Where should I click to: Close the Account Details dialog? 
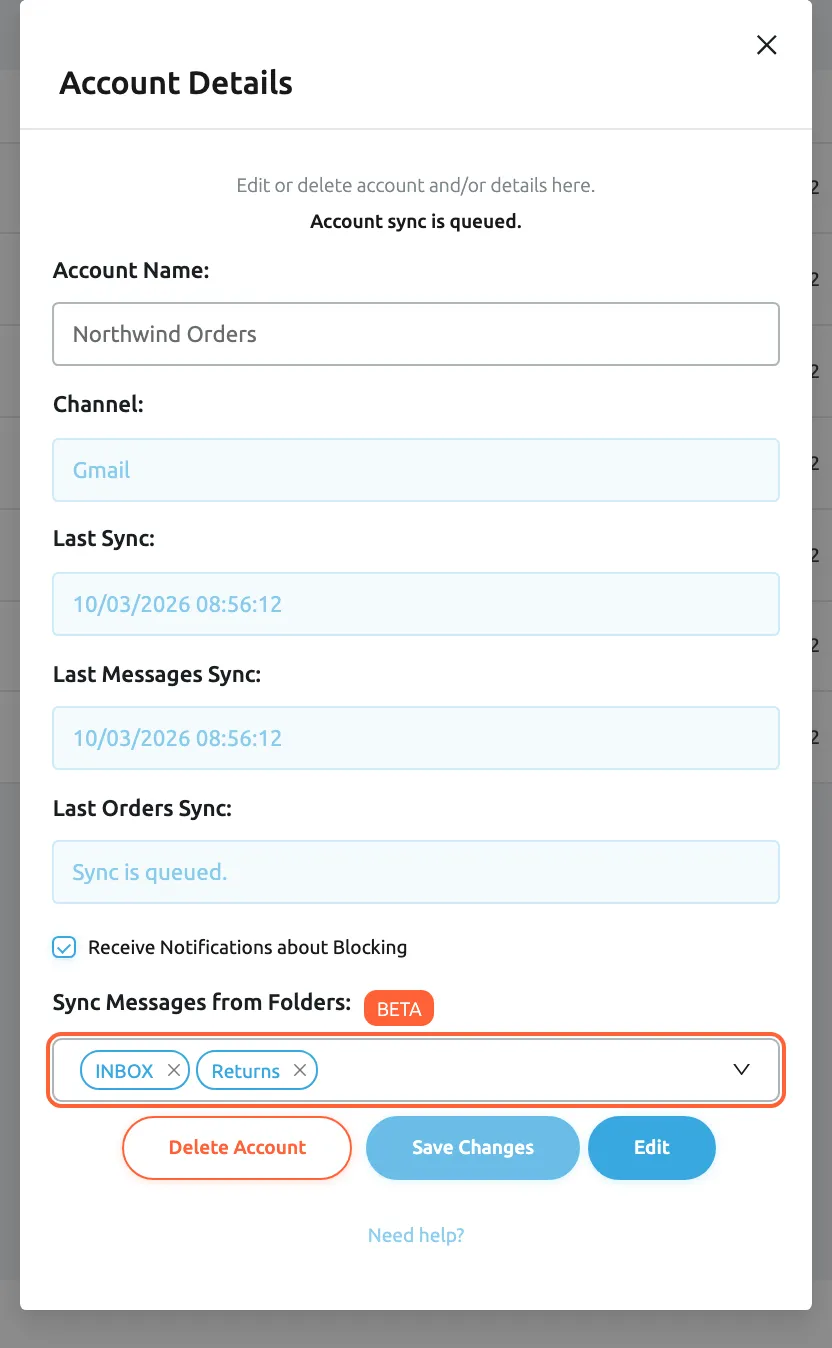pos(767,45)
